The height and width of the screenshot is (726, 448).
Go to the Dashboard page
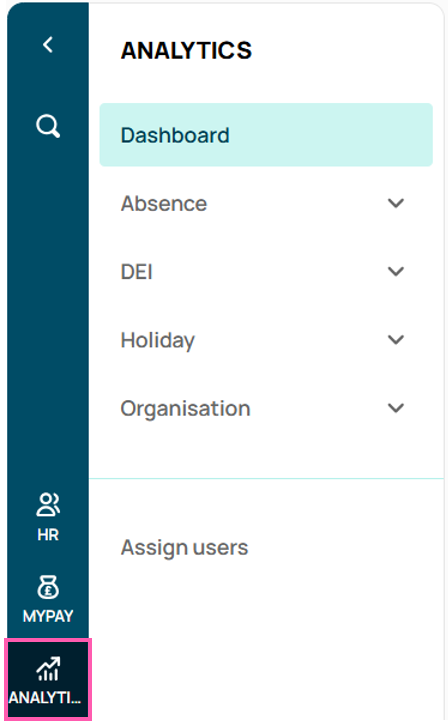click(x=175, y=136)
